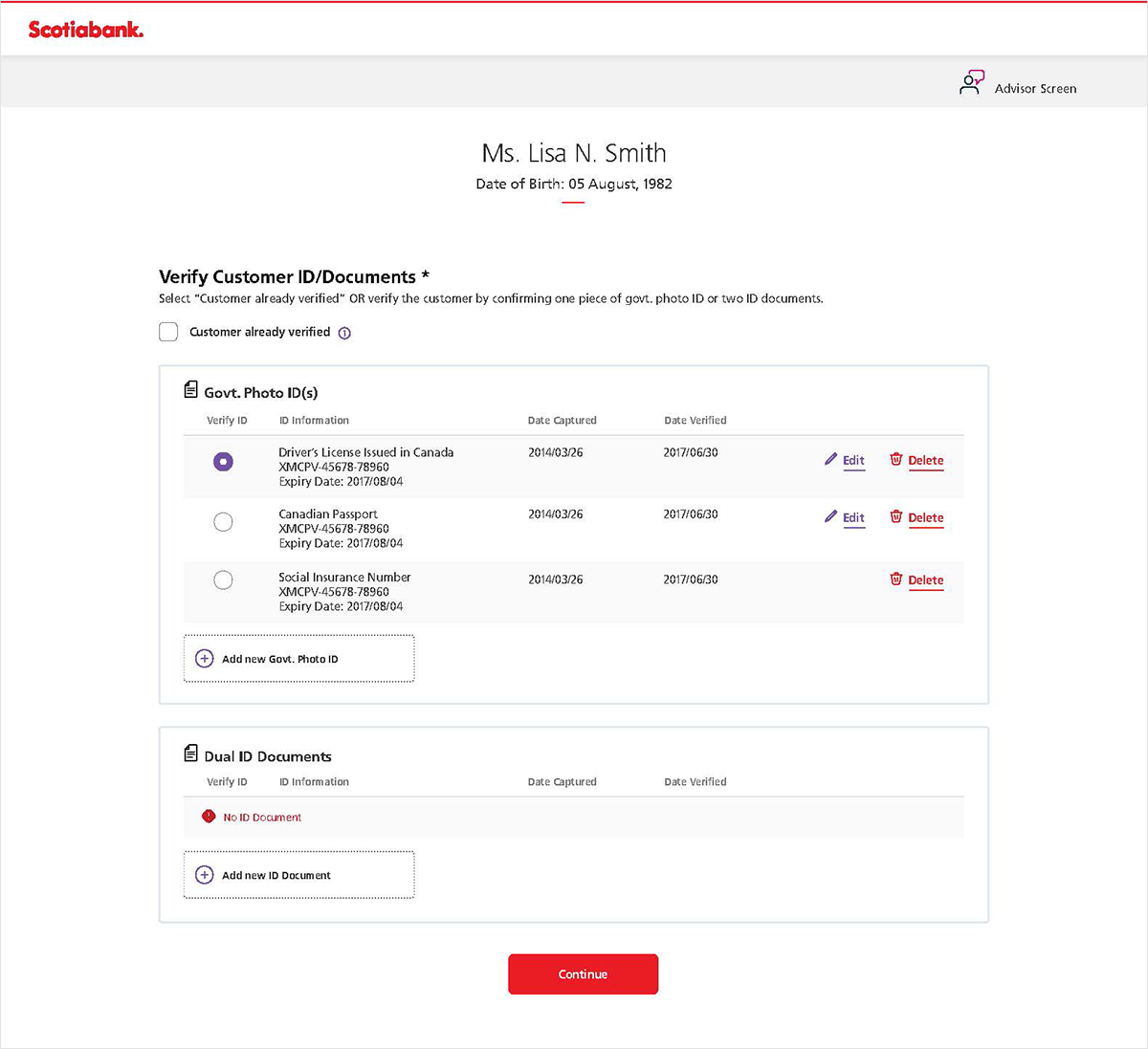1148x1049 pixels.
Task: Select Social Insurance Number radio button
Action: point(223,580)
